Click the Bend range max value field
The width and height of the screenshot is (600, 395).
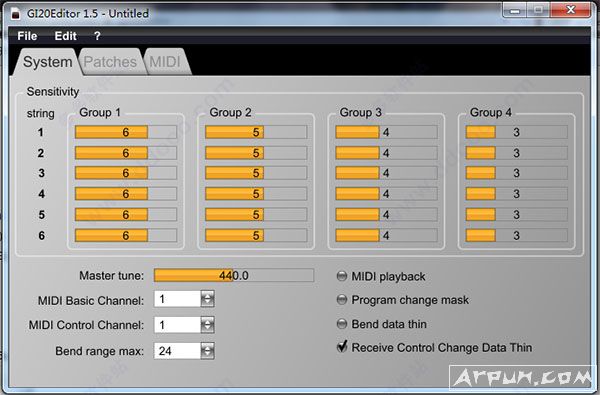point(177,351)
